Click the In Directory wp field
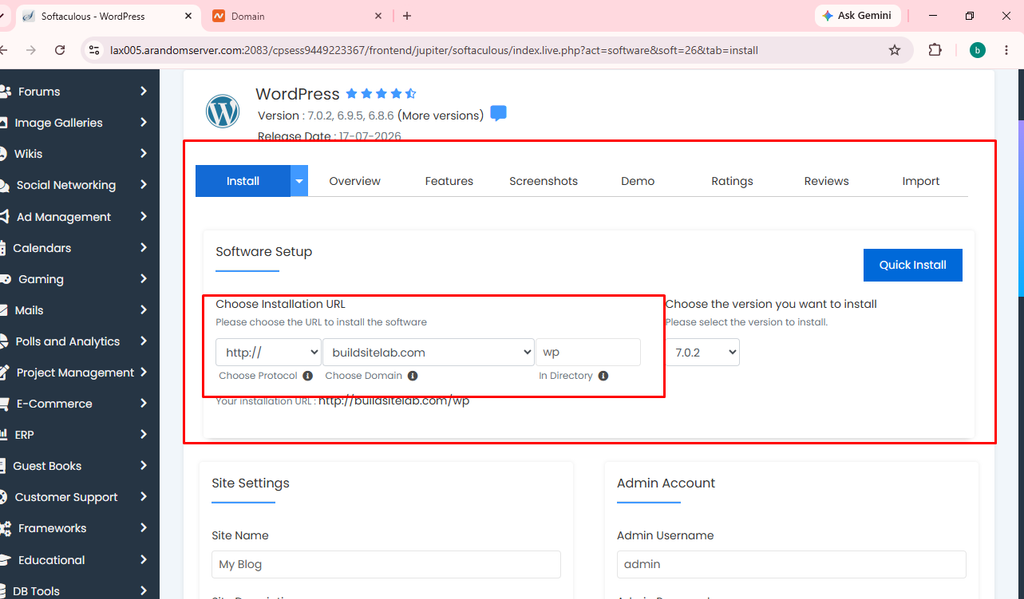This screenshot has width=1024, height=599. coord(588,352)
